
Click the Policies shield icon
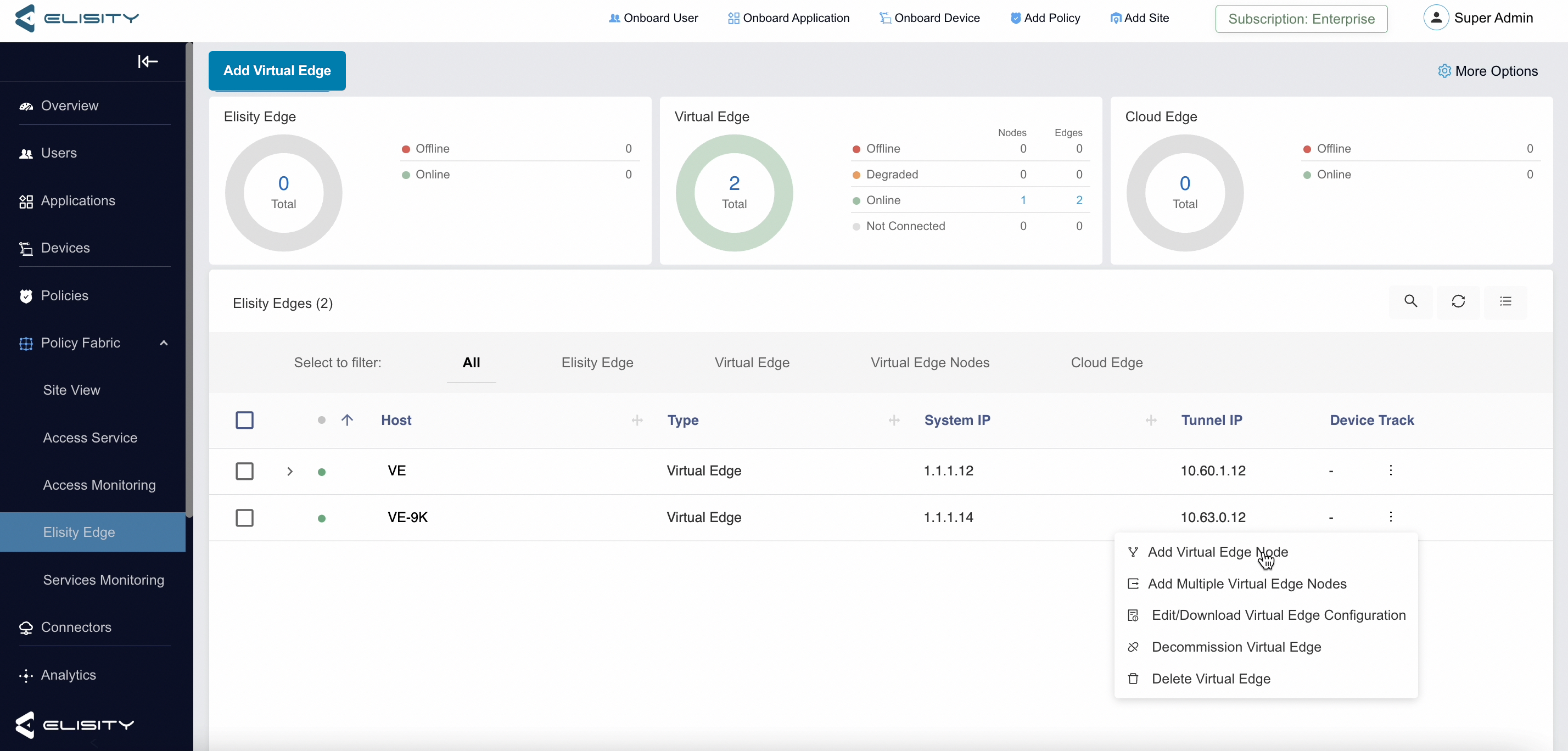pos(26,296)
